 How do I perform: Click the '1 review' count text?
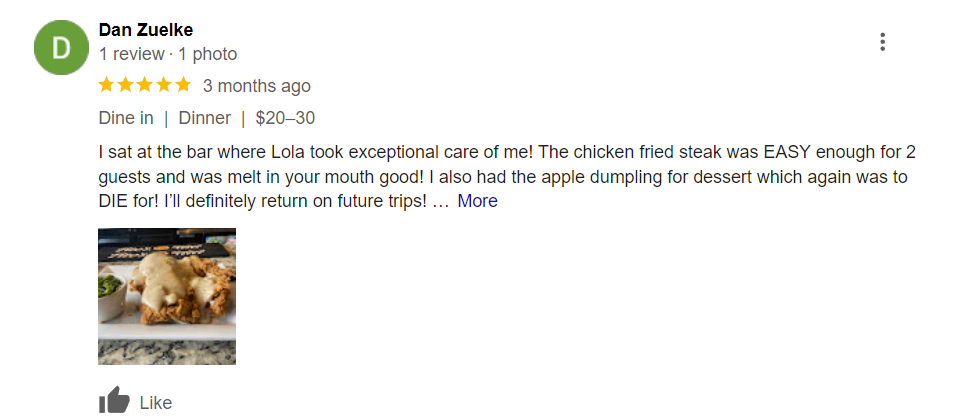132,54
